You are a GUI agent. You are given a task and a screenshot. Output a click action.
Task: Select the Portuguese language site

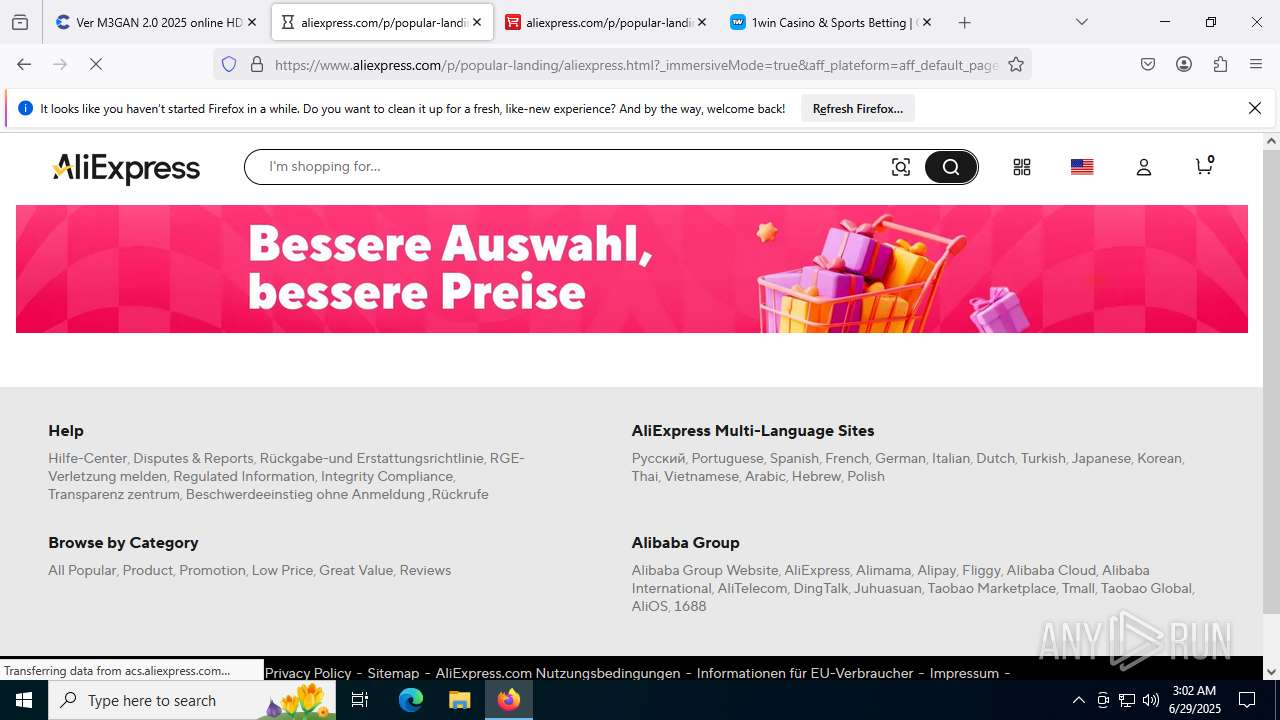[727, 458]
